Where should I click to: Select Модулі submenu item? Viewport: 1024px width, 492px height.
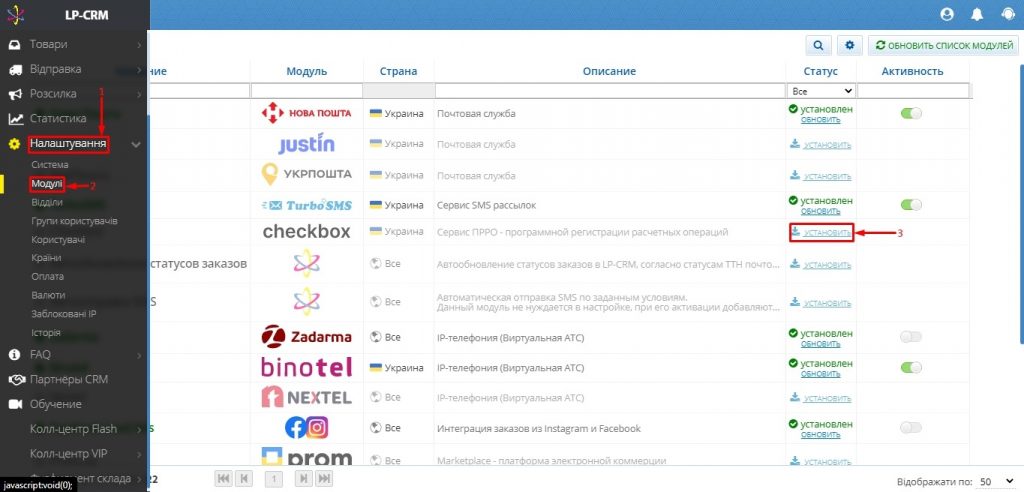pos(47,184)
